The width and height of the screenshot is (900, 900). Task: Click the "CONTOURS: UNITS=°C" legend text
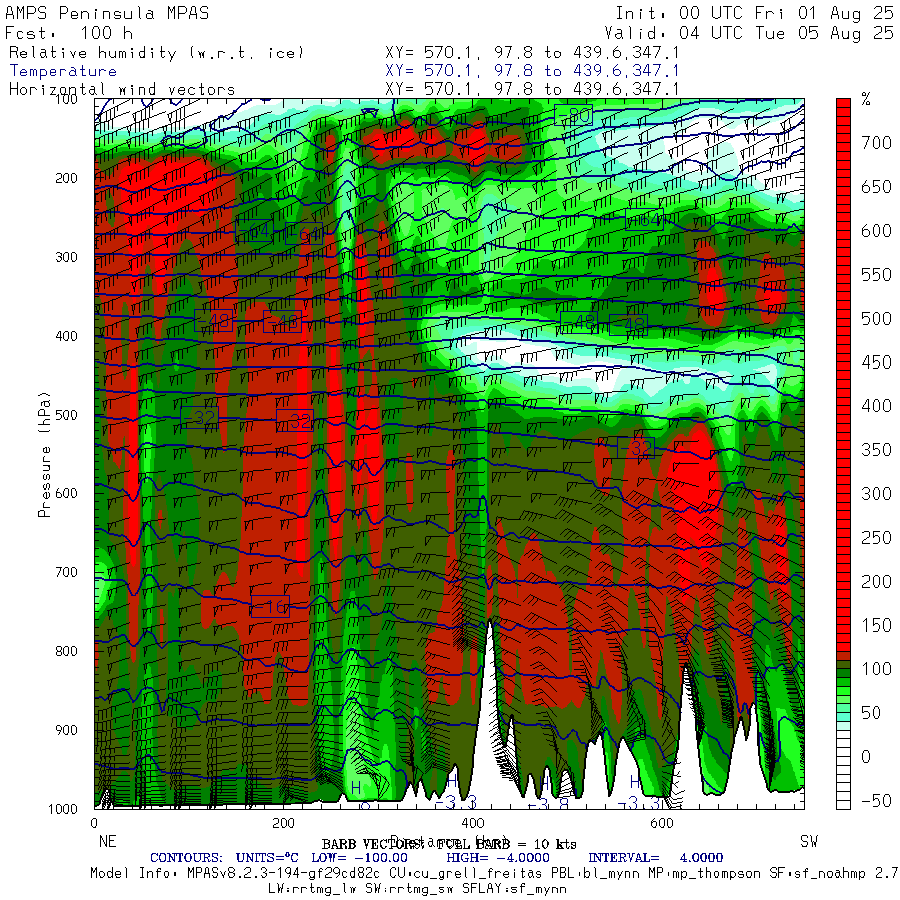click(x=224, y=858)
